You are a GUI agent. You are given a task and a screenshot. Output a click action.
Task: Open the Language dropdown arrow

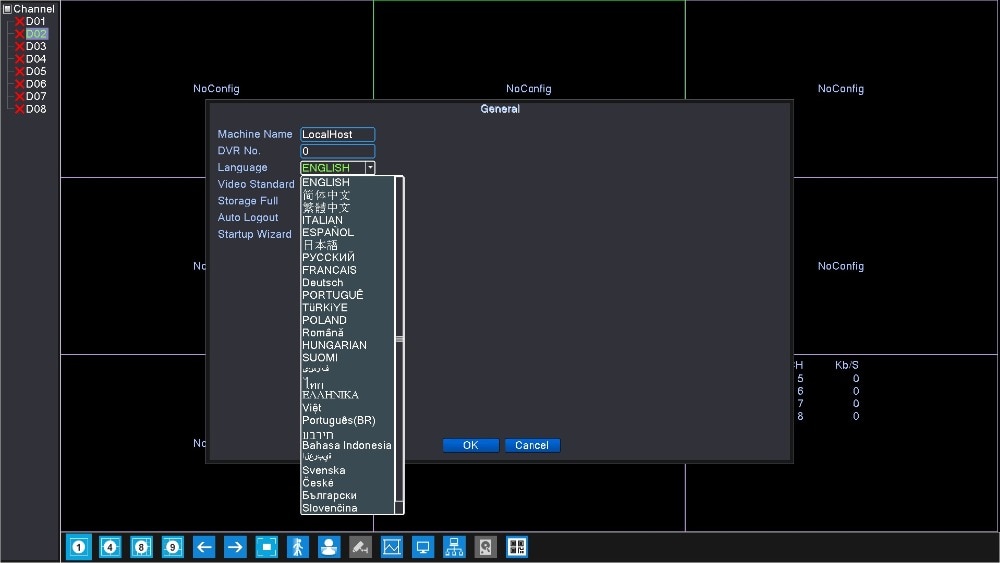(x=370, y=168)
